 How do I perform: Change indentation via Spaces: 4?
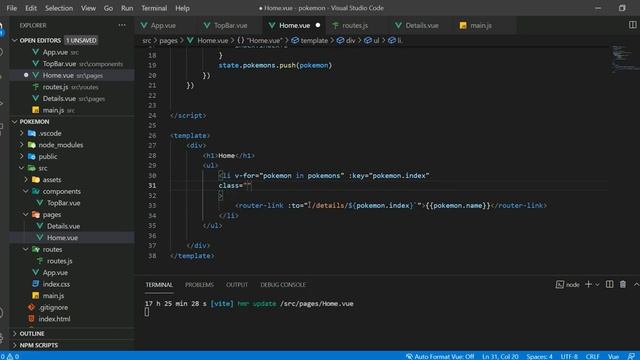tap(539, 356)
